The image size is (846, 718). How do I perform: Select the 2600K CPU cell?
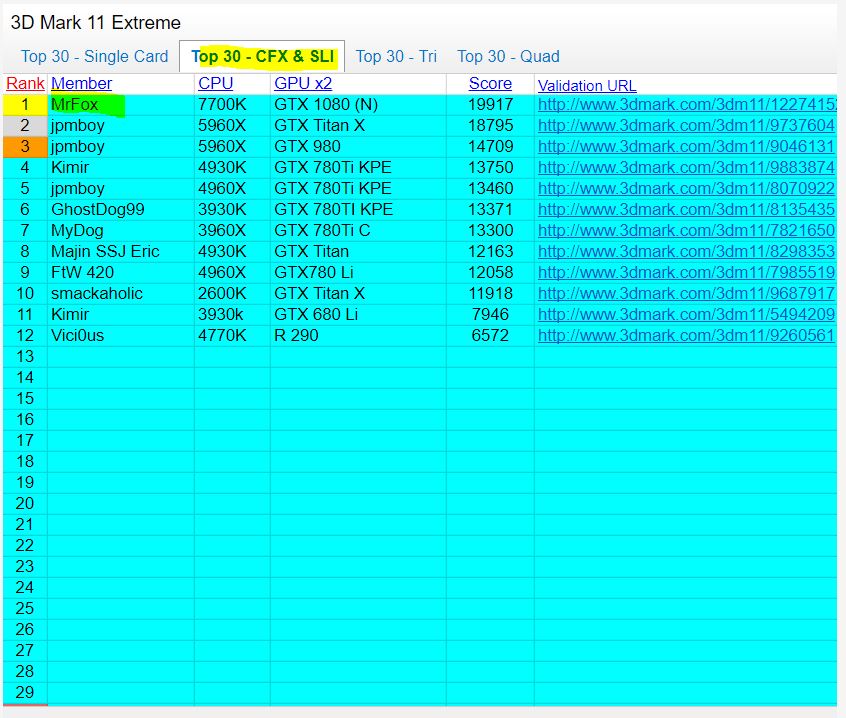[232, 293]
